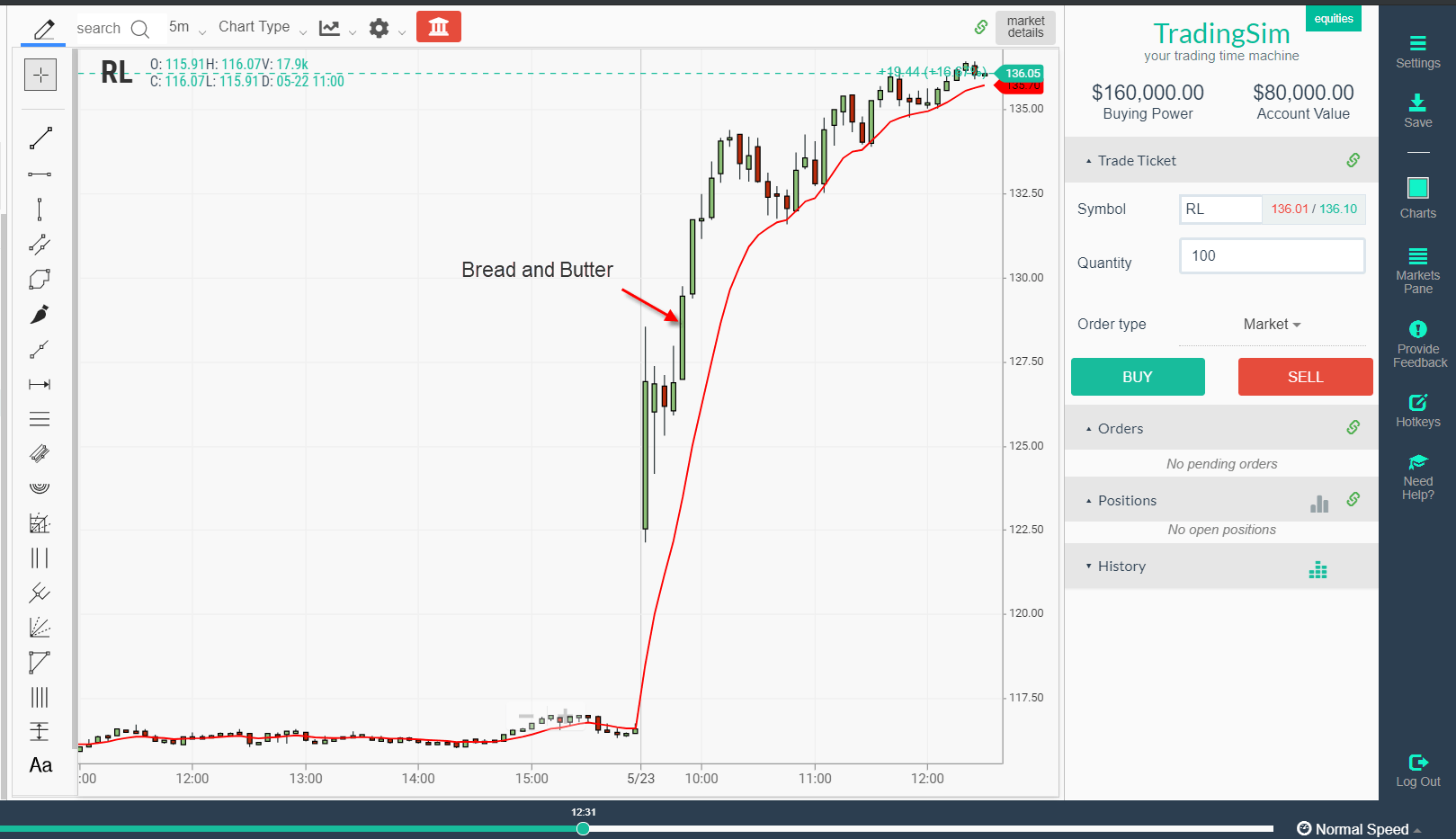Viewport: 1456px width, 839px height.
Task: Open the indicators chart icon in top toolbar
Action: pyautogui.click(x=330, y=27)
